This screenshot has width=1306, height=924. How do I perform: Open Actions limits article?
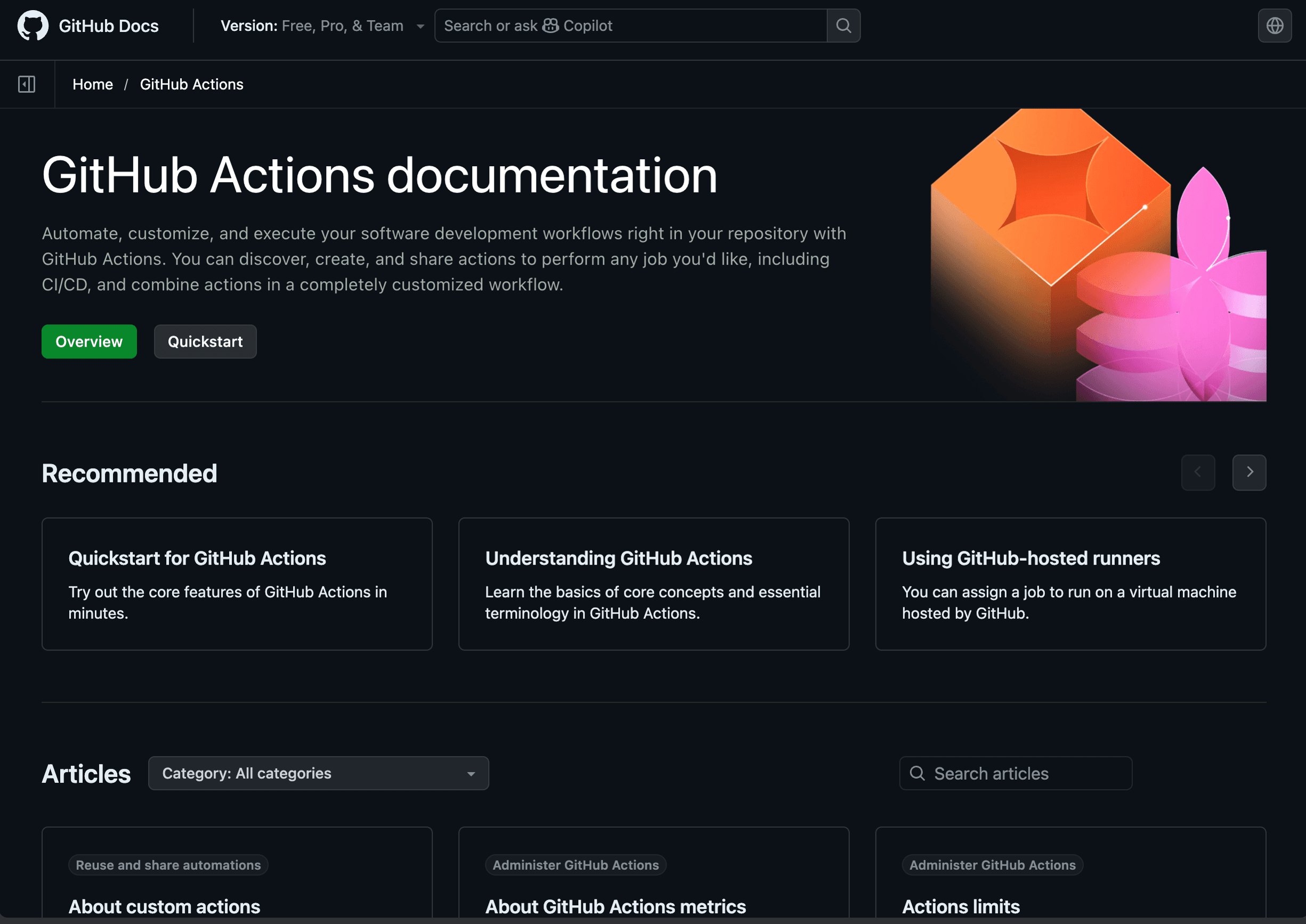[961, 906]
